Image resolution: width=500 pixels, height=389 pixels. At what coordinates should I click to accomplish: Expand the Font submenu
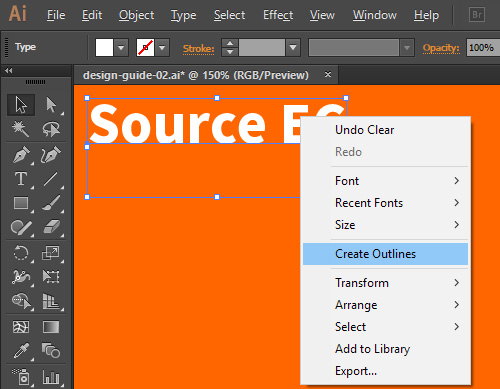click(385, 181)
